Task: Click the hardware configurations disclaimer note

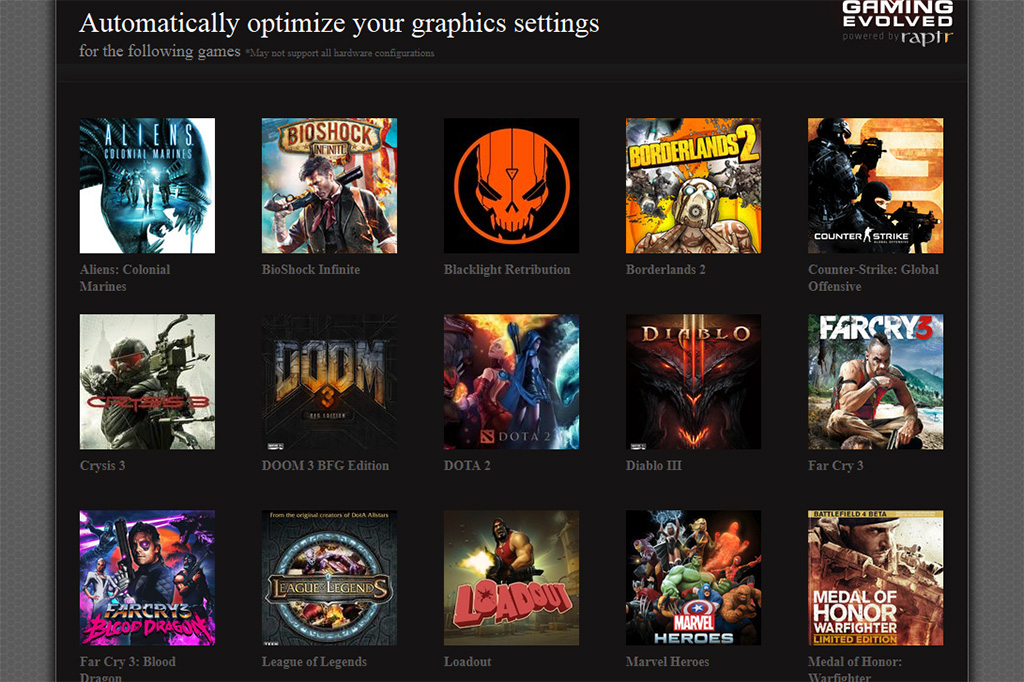Action: coord(340,53)
